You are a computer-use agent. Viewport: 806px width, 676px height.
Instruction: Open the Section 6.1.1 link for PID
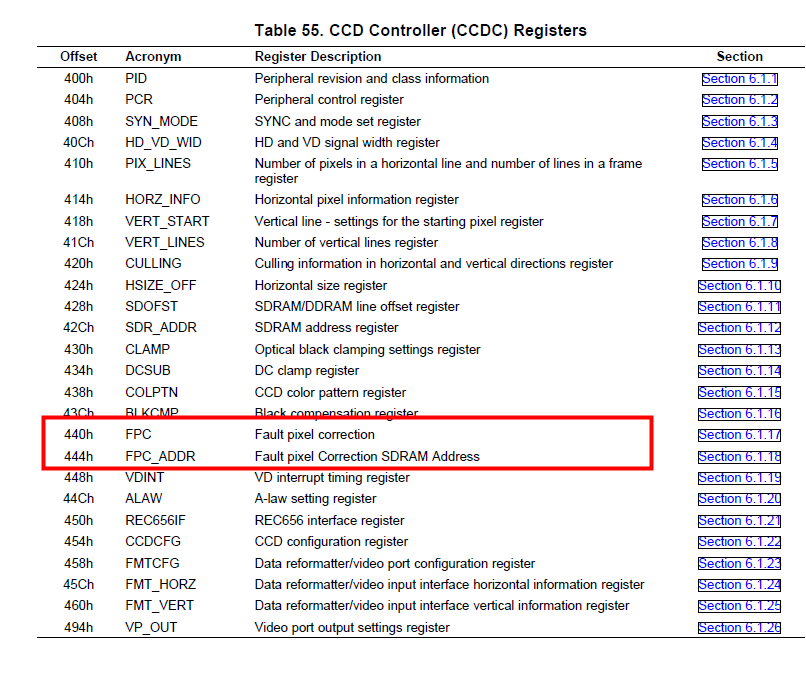739,79
